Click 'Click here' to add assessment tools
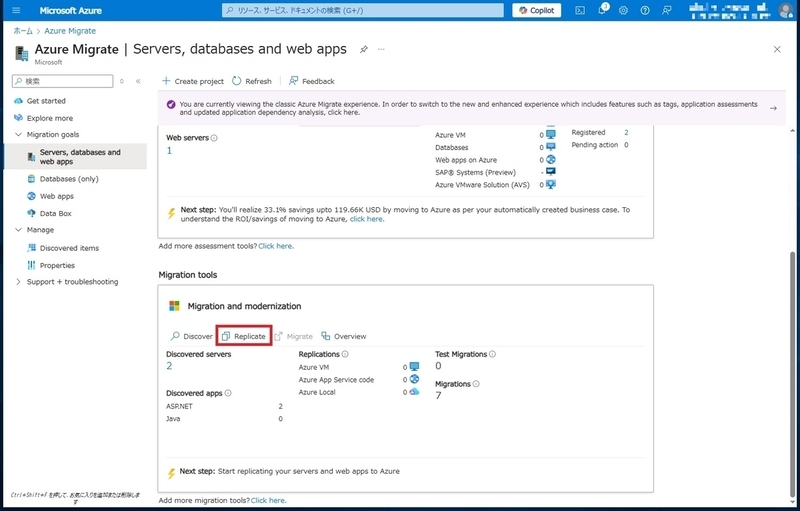The height and width of the screenshot is (511, 800). pos(276,246)
